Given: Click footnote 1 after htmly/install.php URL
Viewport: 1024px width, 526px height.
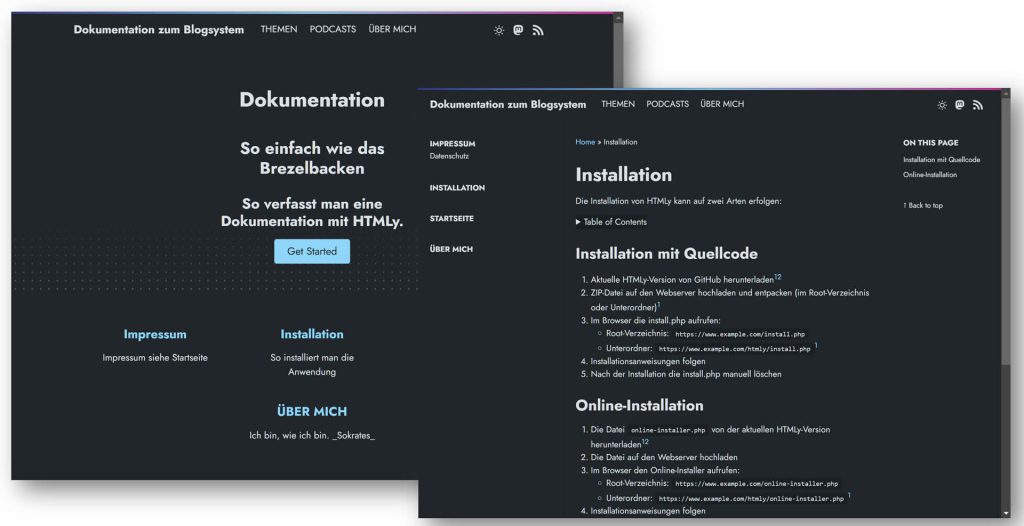Looking at the screenshot, I should click(816, 345).
